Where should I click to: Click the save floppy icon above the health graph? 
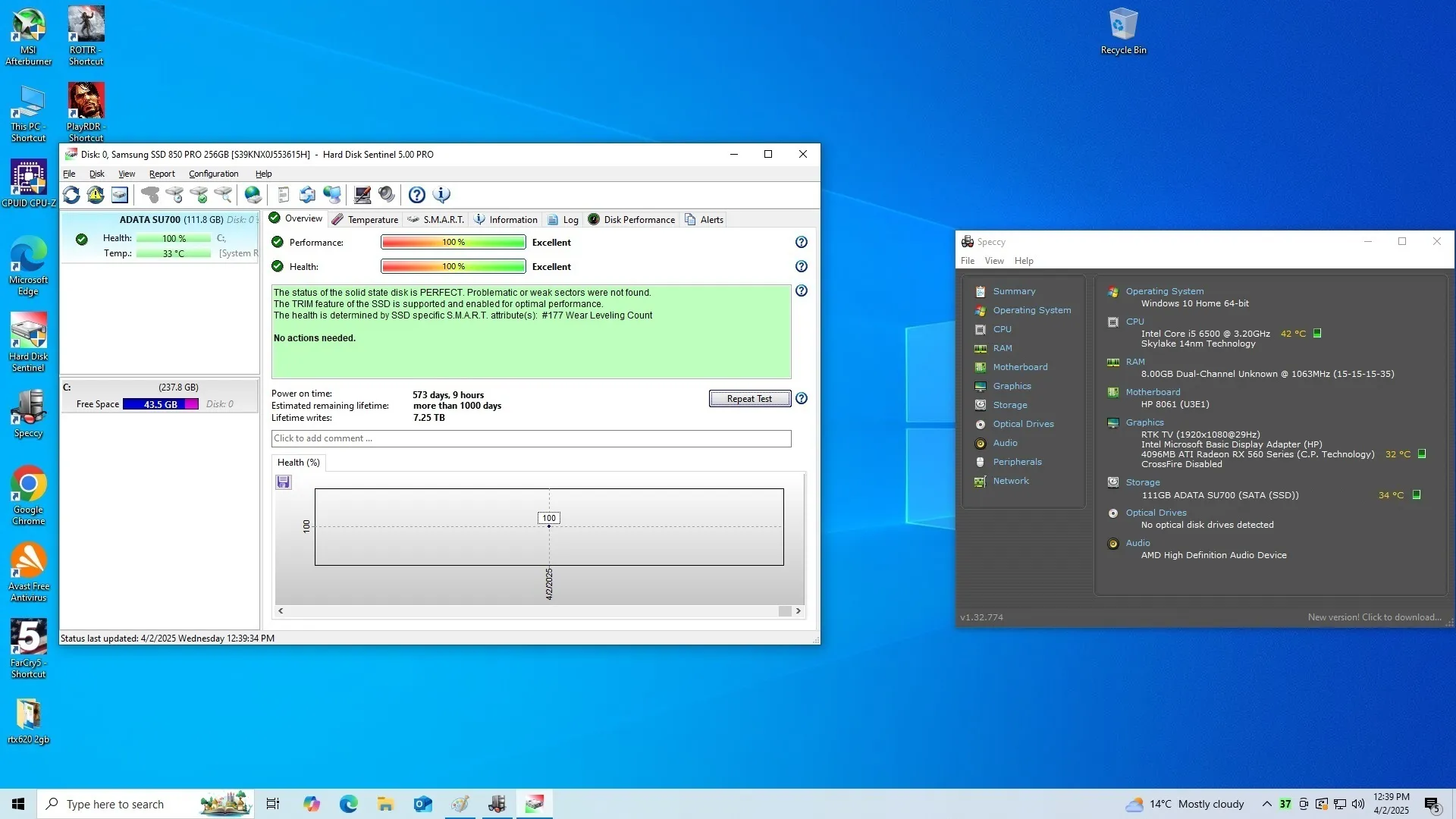(284, 482)
